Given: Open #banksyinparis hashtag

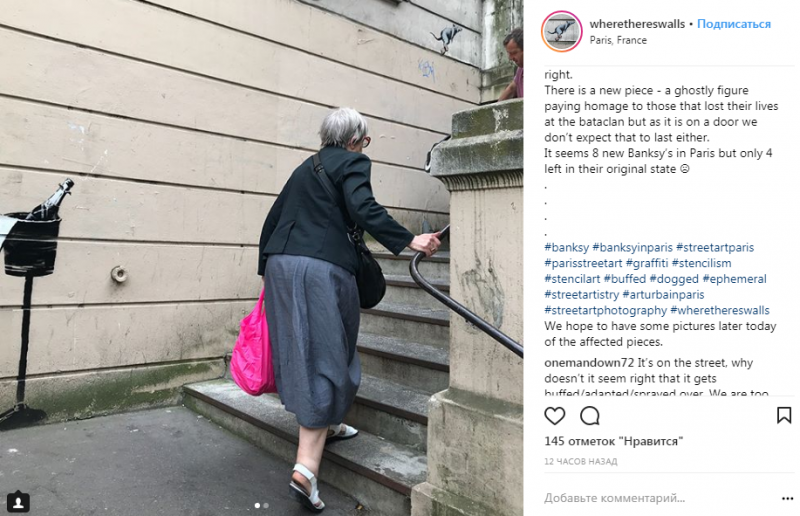Looking at the screenshot, I should point(632,248).
